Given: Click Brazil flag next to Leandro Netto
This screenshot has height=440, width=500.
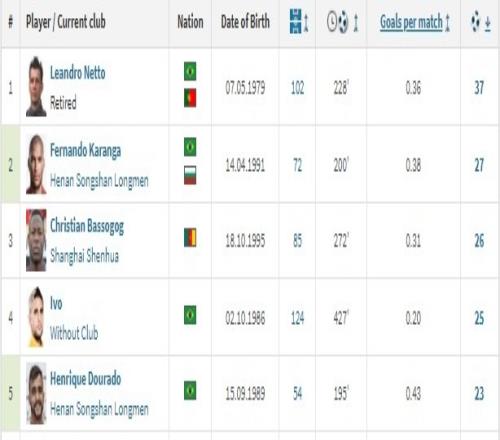Looking at the screenshot, I should click(190, 71).
